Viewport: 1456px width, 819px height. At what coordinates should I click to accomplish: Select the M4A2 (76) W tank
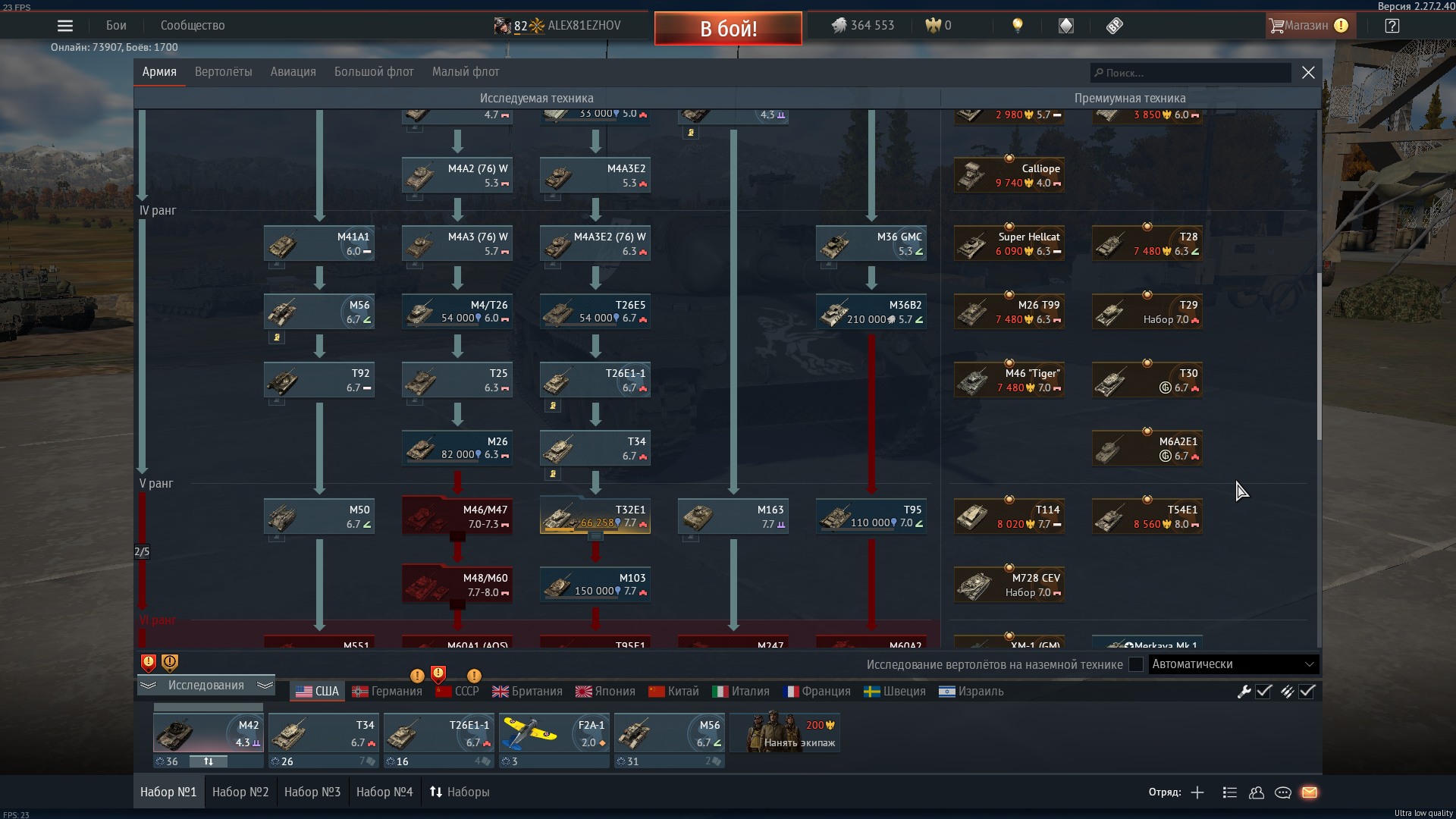coord(457,175)
